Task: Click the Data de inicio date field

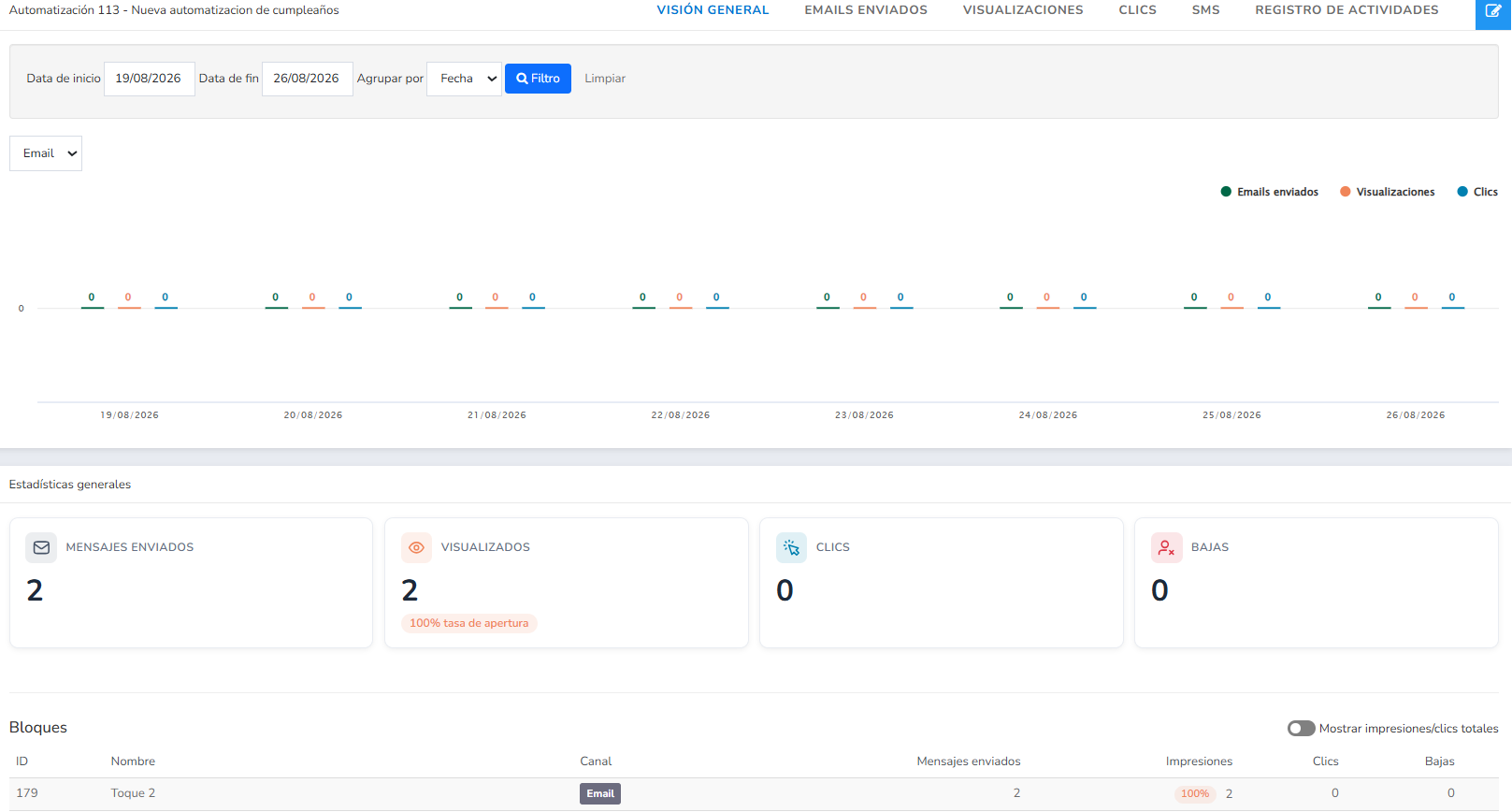Action: click(149, 79)
